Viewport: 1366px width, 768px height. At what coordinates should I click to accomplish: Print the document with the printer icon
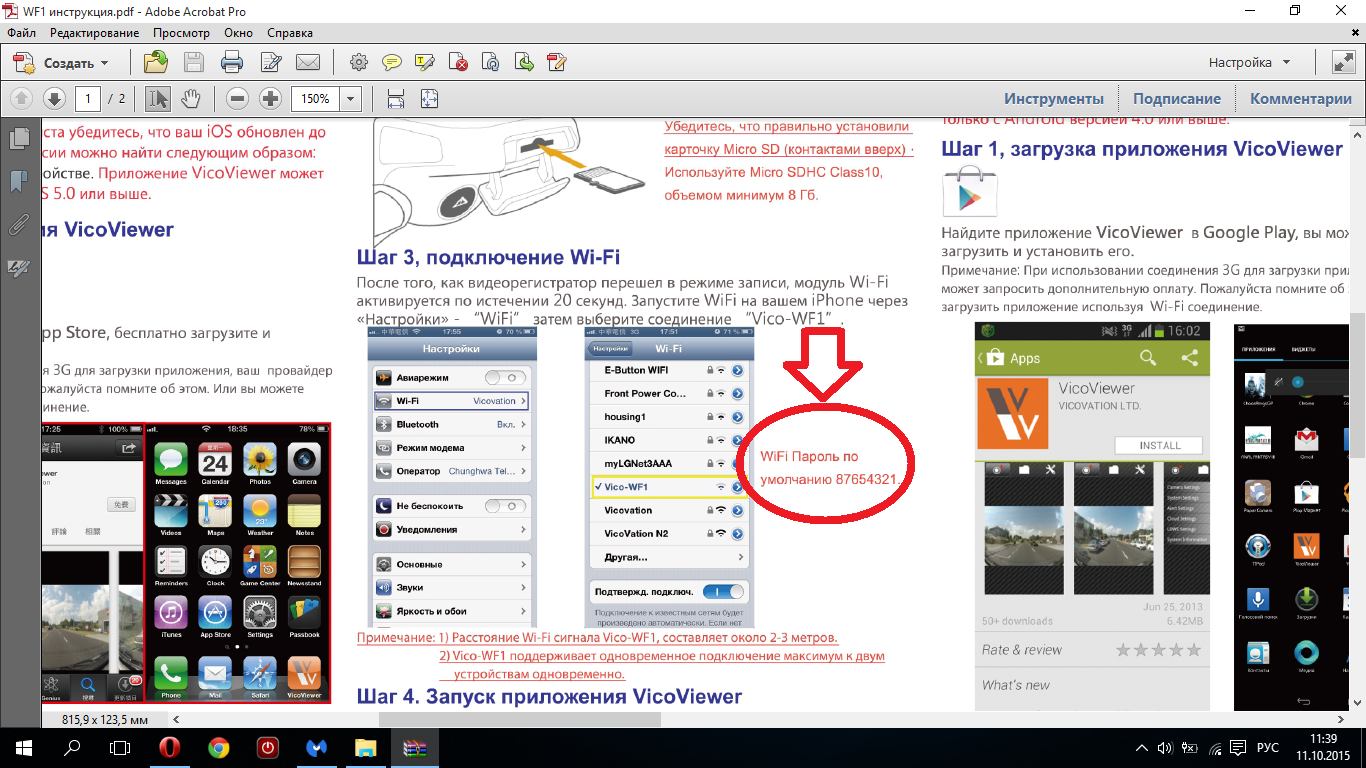pyautogui.click(x=232, y=63)
